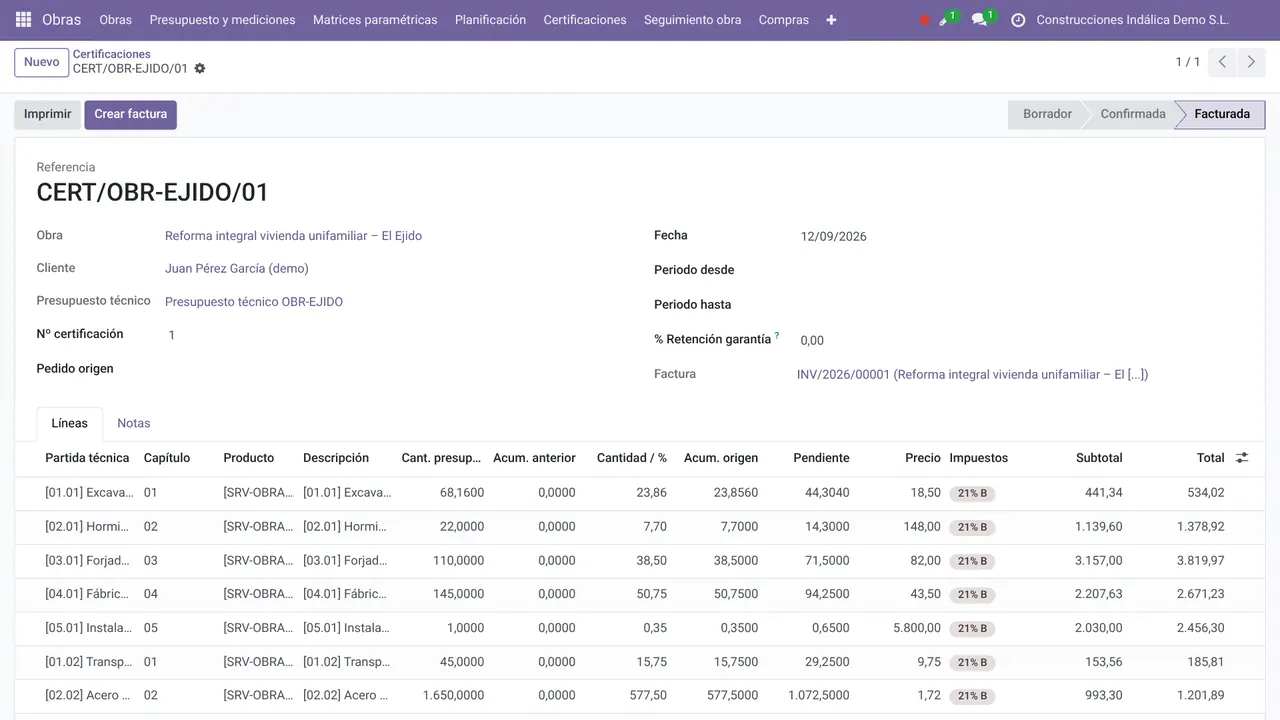Image resolution: width=1280 pixels, height=720 pixels.
Task: Open the row starting with [03.01] Forjad
Action: (640, 561)
